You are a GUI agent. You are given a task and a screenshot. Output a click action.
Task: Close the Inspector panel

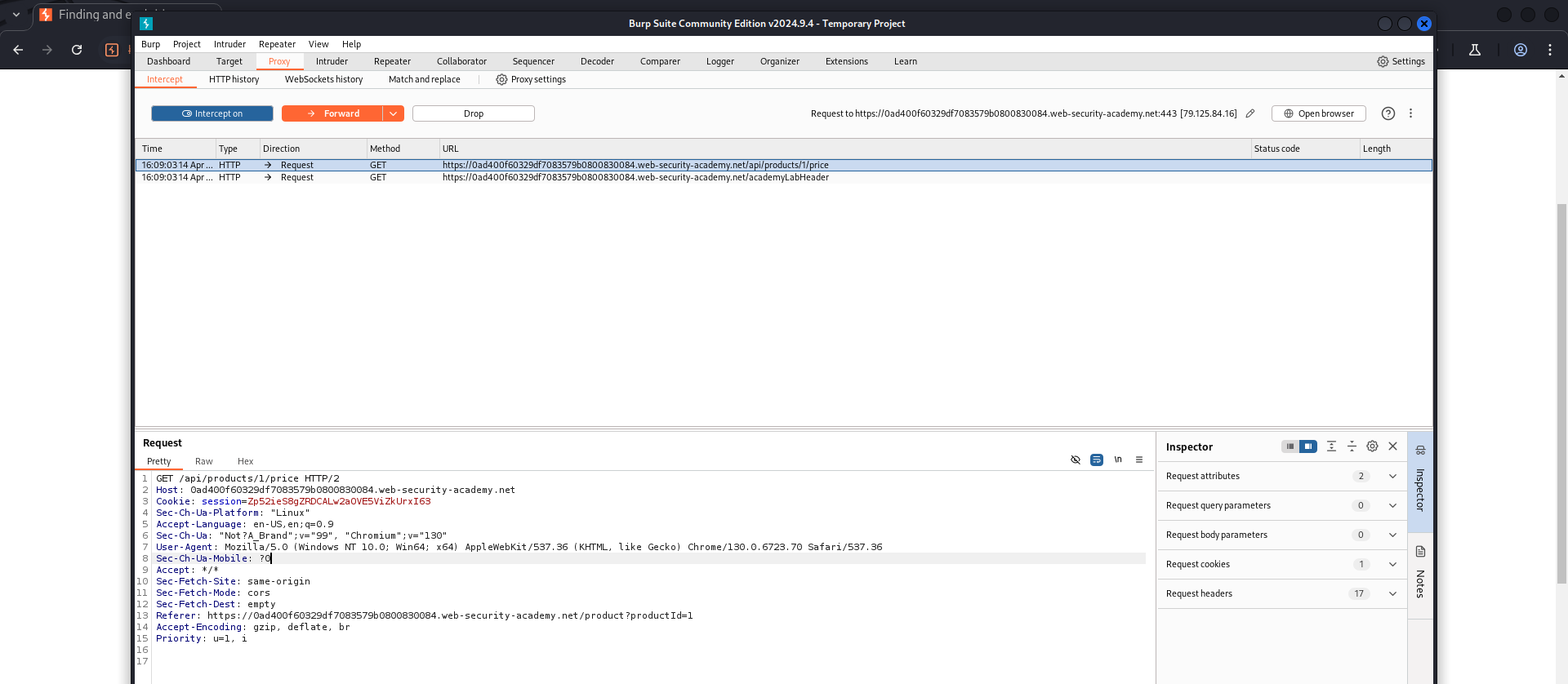point(1393,446)
